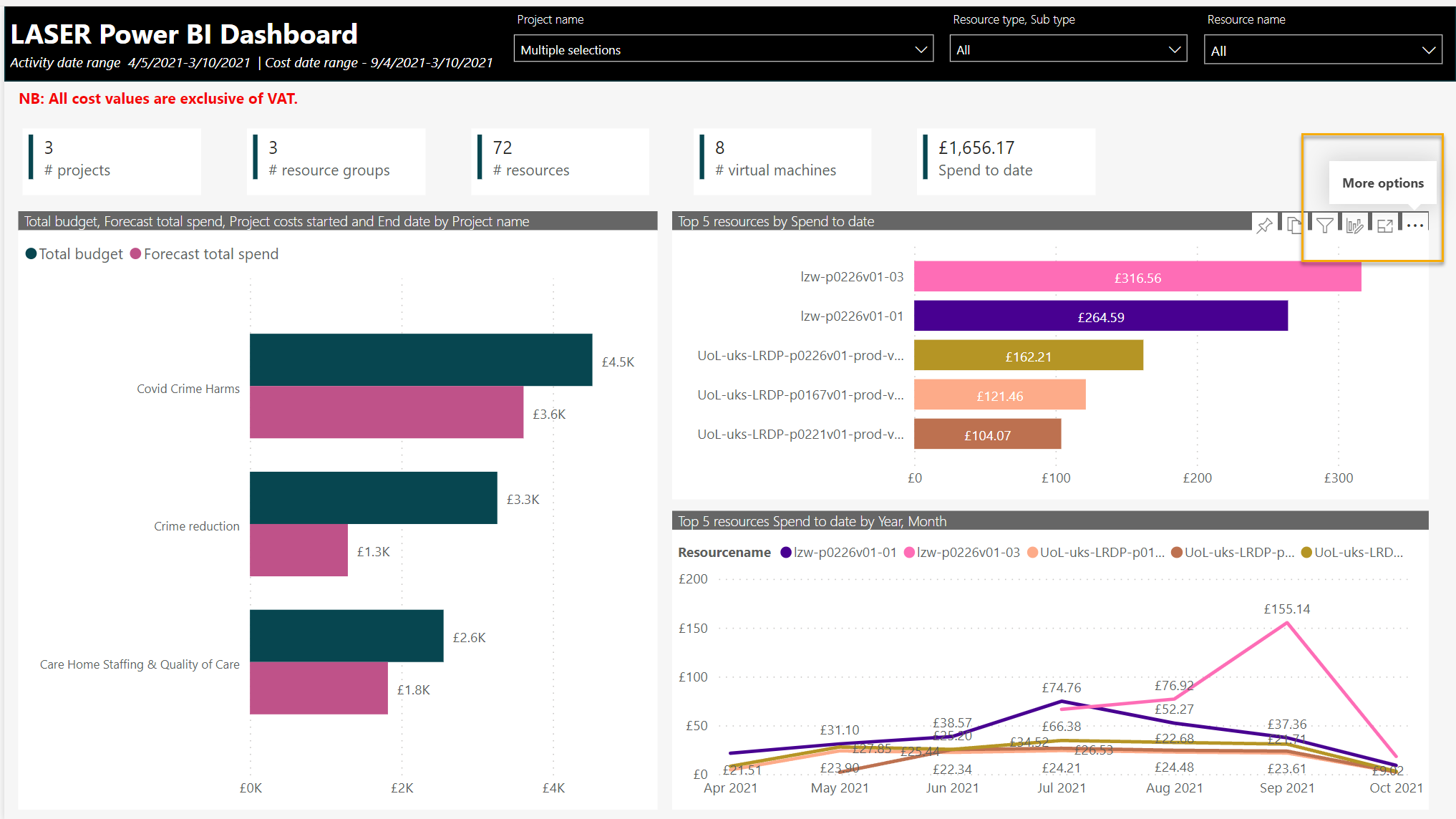Click the UoL-uks-LRD... legend entry
Viewport: 1456px width, 819px height.
pos(1352,553)
